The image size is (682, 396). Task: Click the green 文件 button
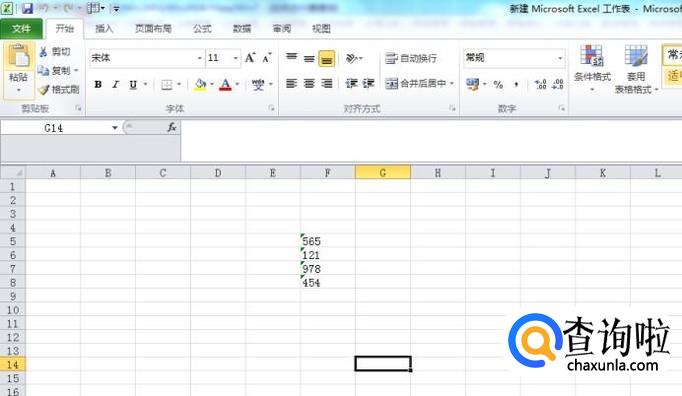coord(21,29)
